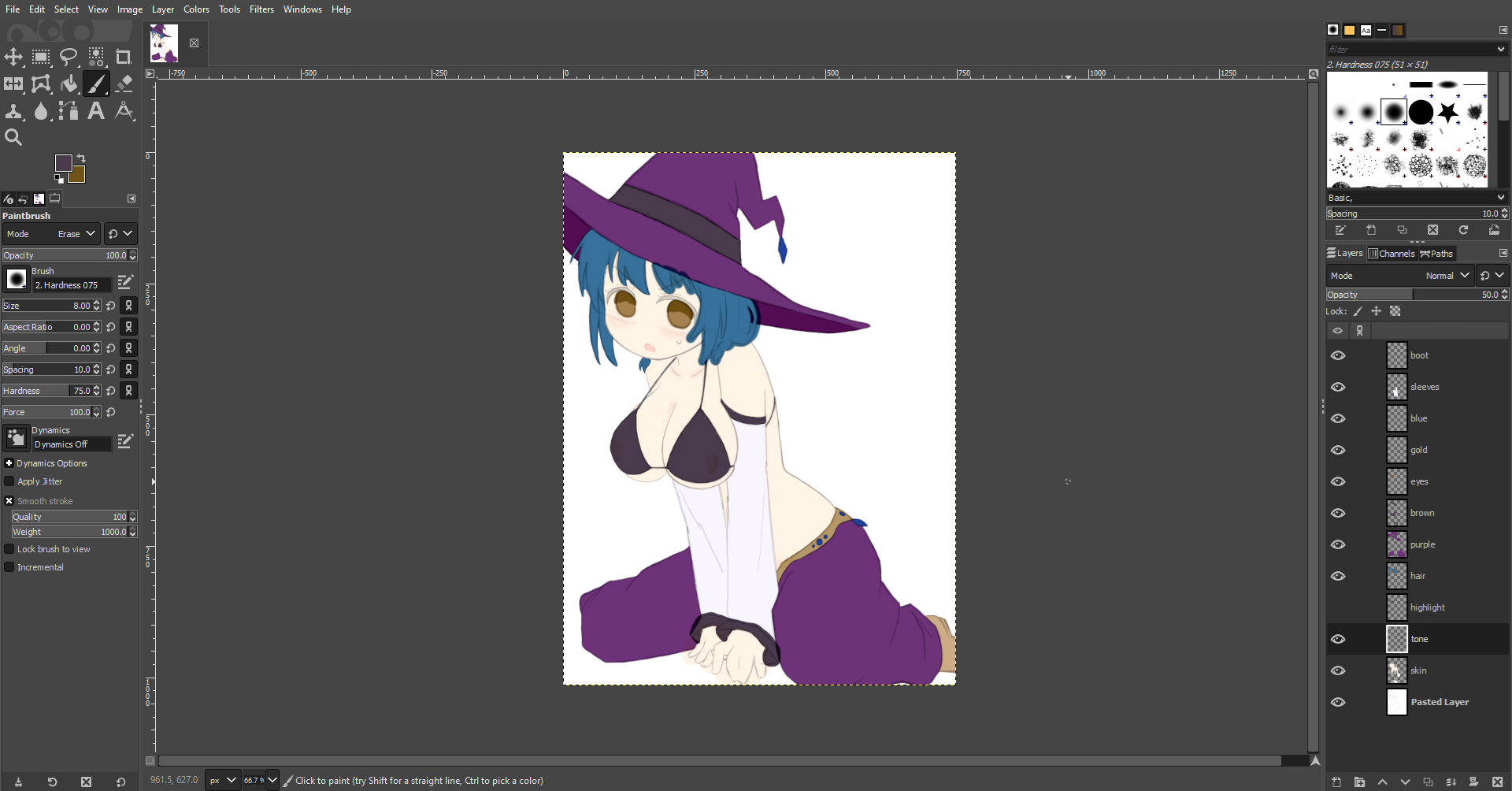The image size is (1512, 791).
Task: Open the Layer menu
Action: (162, 9)
